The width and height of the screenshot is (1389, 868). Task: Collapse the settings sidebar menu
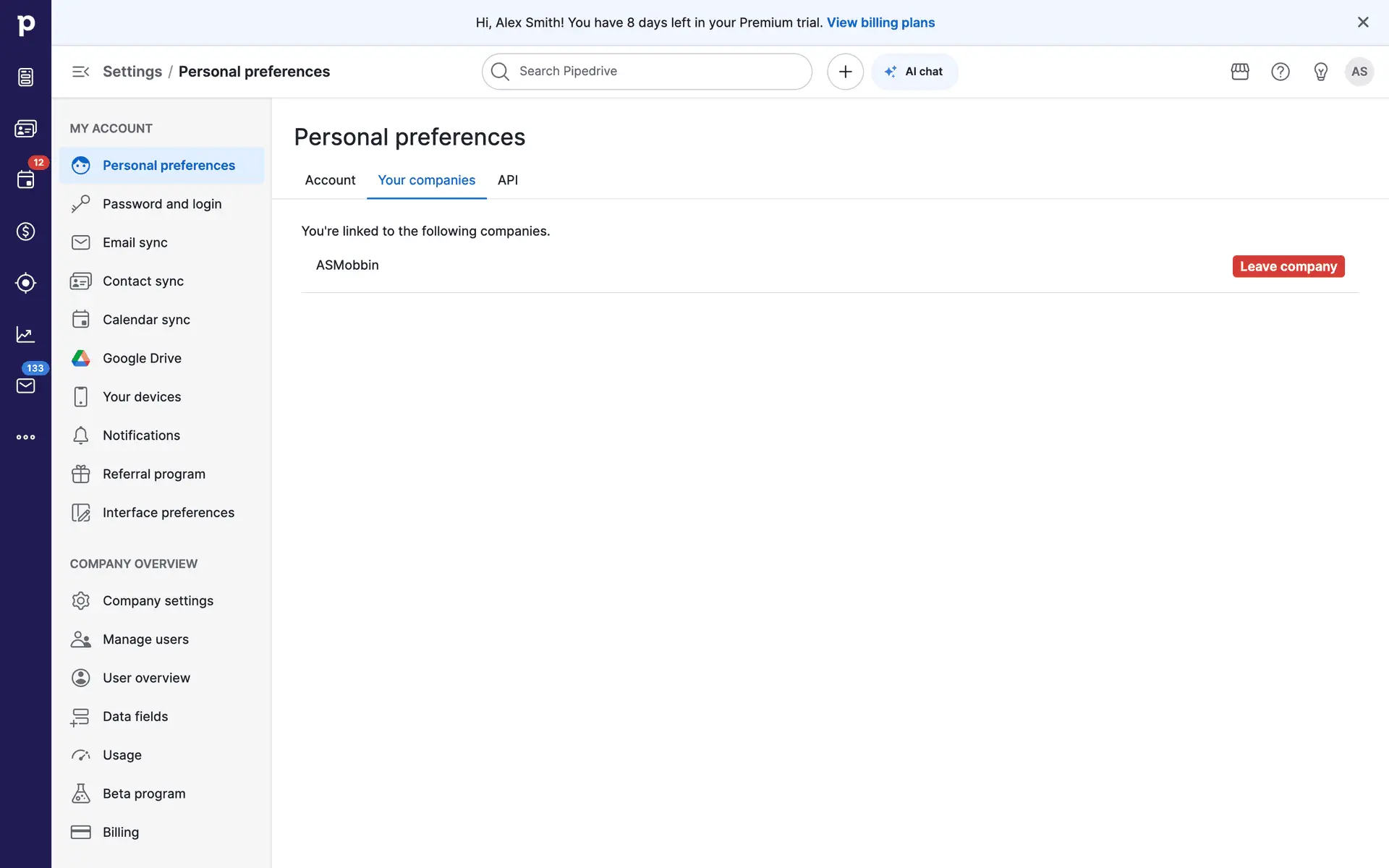80,72
